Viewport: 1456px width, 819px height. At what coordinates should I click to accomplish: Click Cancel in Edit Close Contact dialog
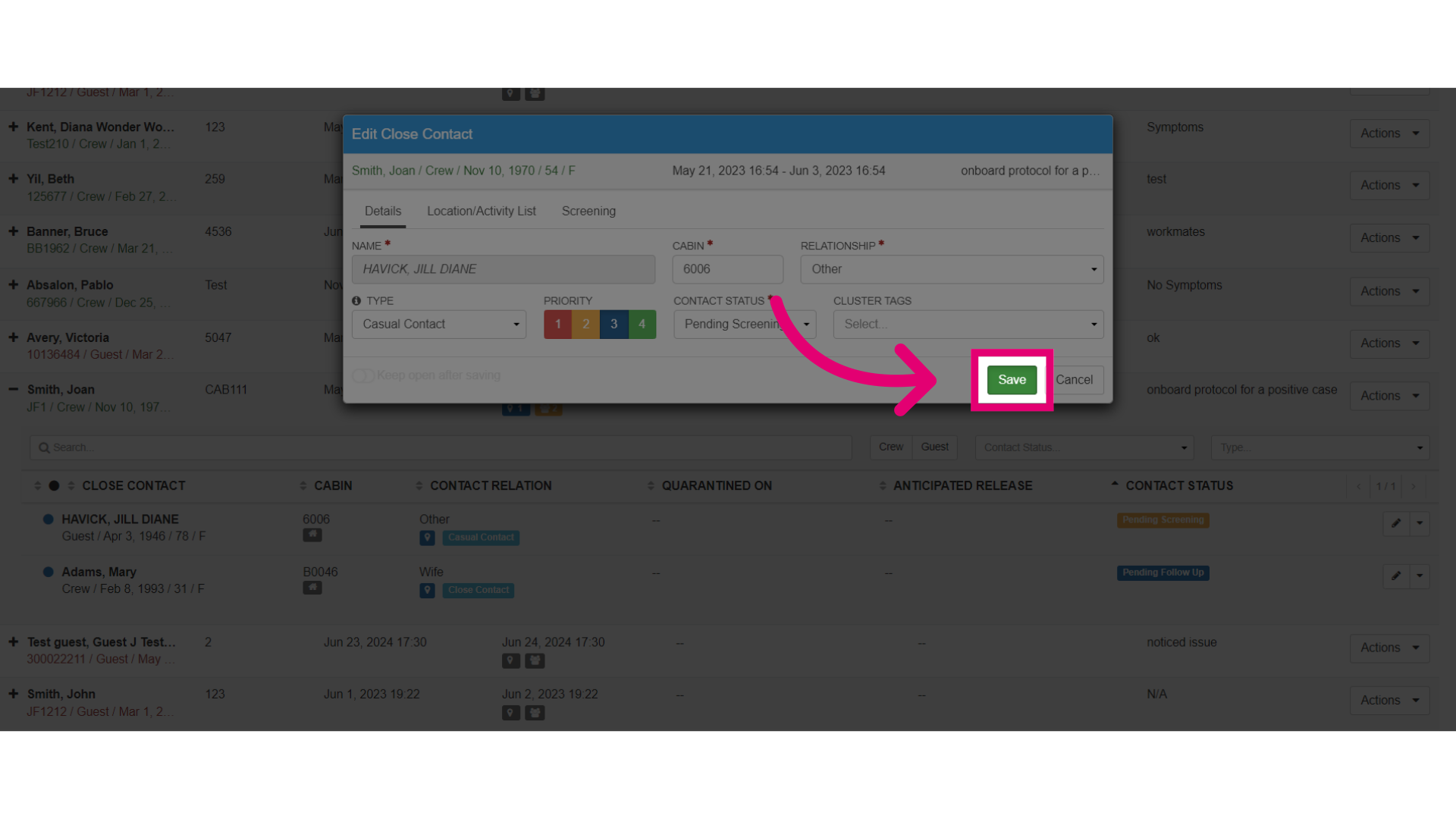click(x=1075, y=380)
